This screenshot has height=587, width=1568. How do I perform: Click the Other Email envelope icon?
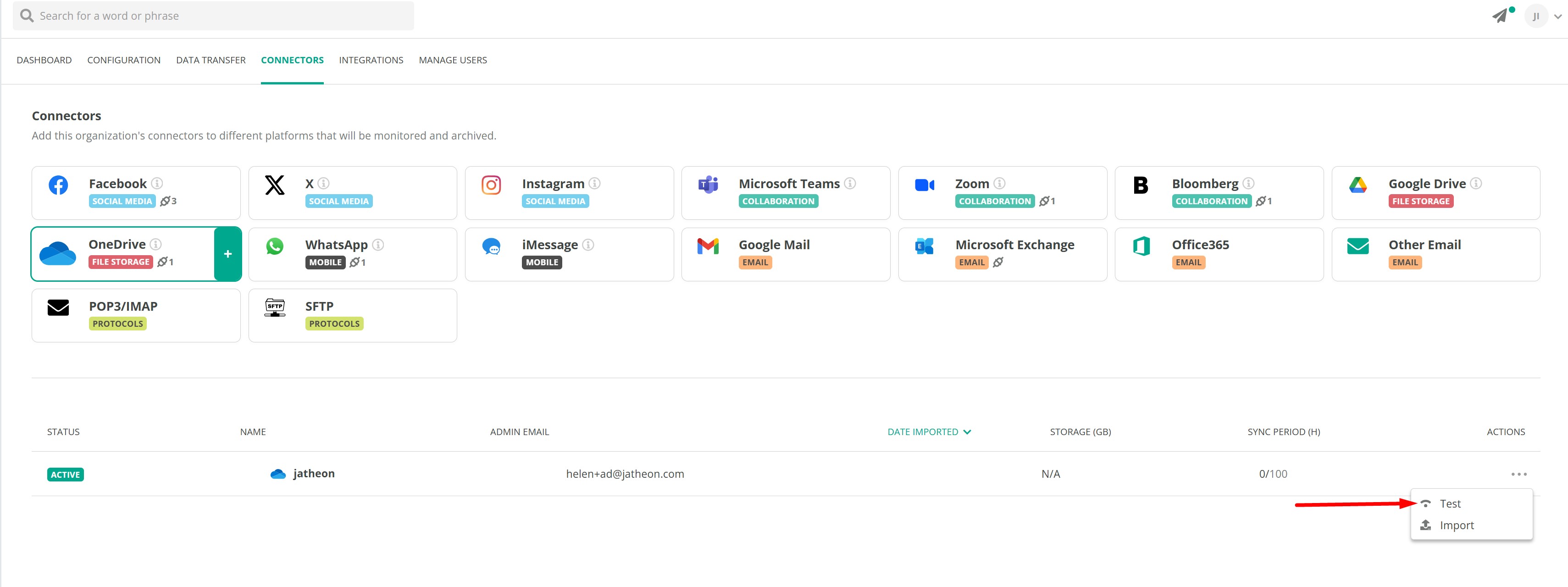click(x=1358, y=246)
